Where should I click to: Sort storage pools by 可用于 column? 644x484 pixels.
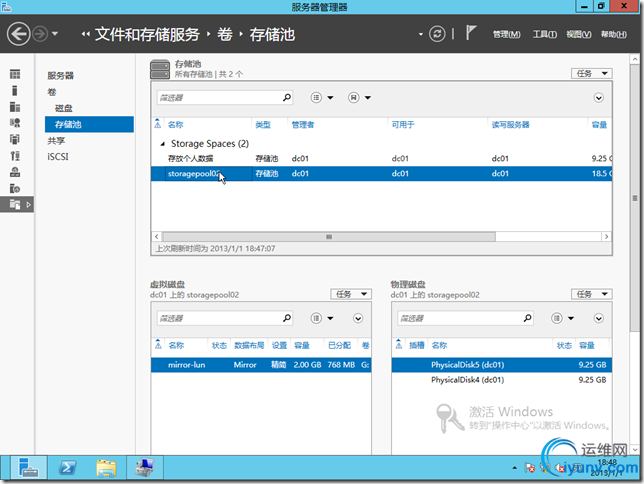403,125
